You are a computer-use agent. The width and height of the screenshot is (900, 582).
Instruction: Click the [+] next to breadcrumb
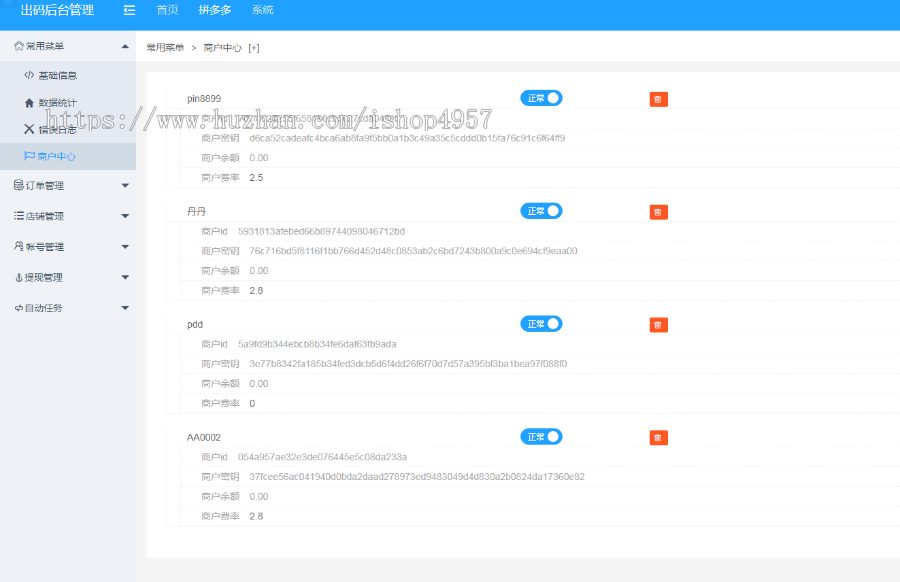[253, 47]
